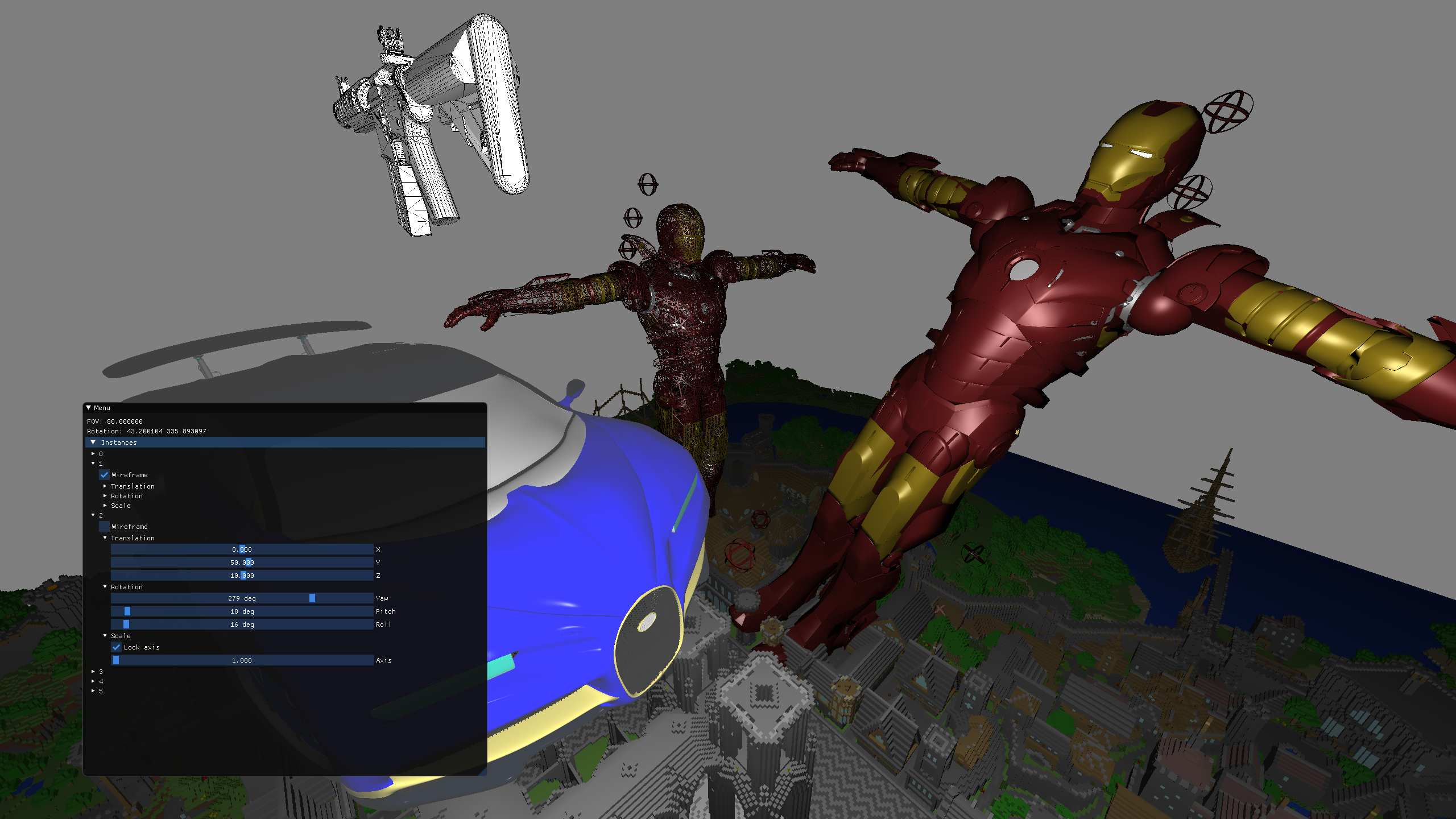Click the X translation value field

pos(242,549)
